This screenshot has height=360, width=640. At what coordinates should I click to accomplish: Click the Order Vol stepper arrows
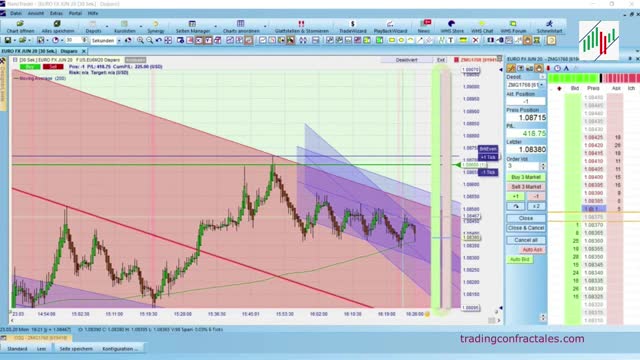[x=542, y=166]
